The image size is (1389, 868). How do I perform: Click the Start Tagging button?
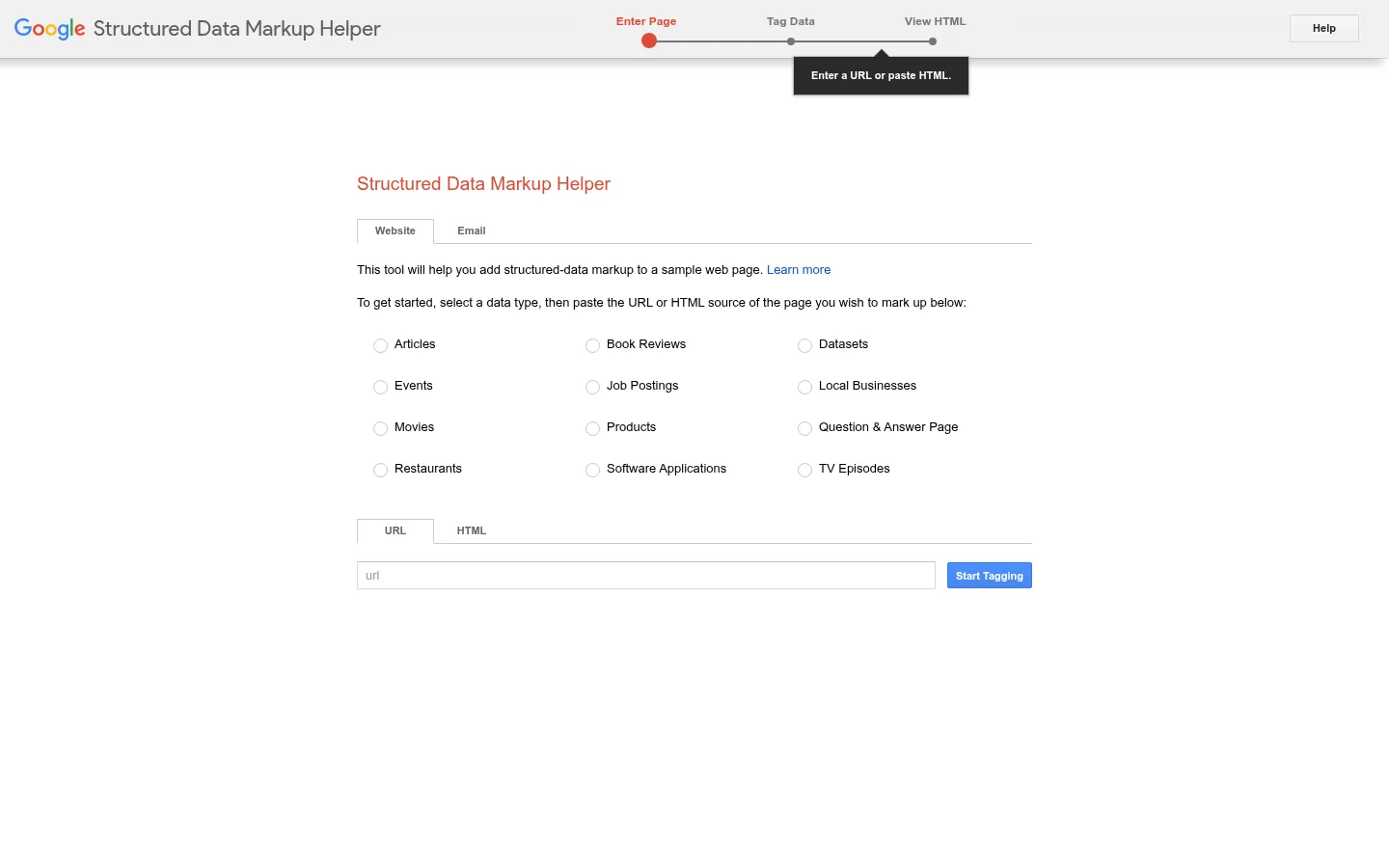tap(990, 576)
